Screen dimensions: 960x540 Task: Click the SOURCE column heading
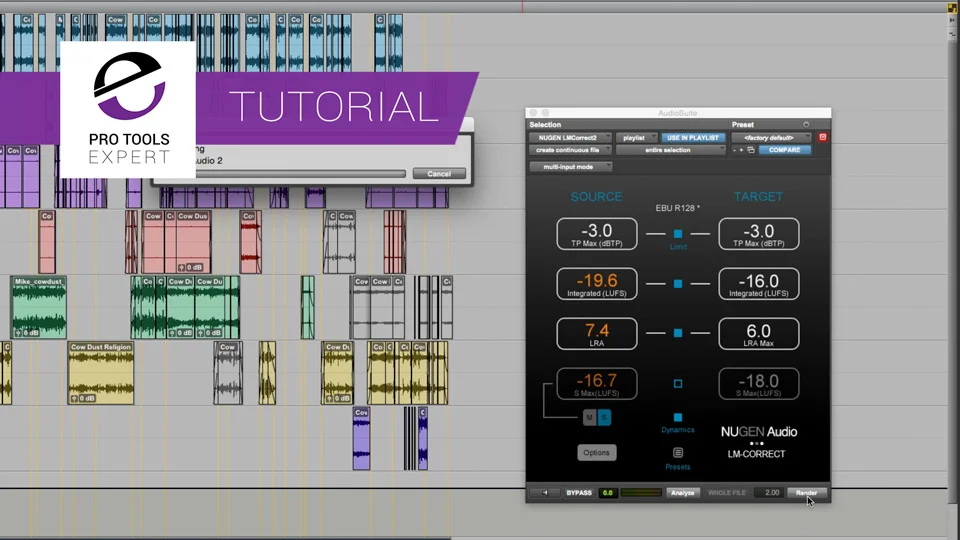tap(596, 197)
